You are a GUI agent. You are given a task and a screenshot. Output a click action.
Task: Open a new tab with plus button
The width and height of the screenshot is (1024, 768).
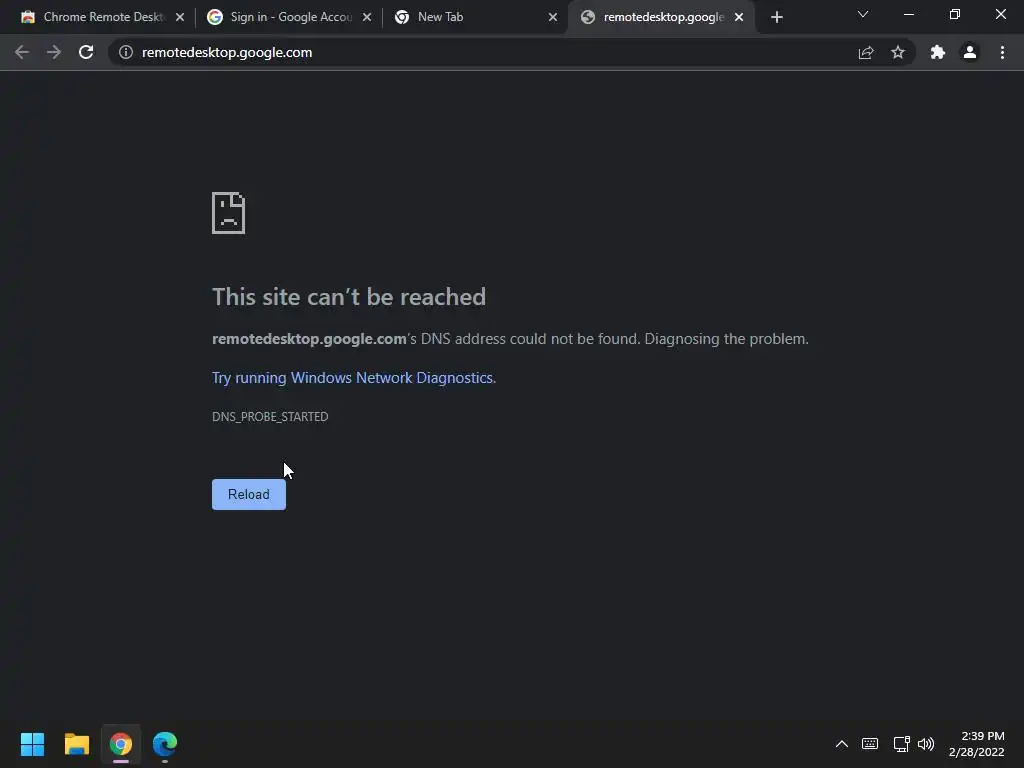tap(776, 18)
